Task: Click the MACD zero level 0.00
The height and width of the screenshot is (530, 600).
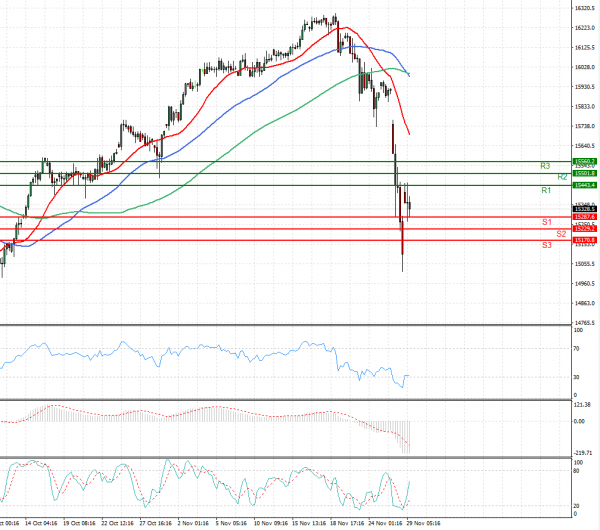Action: point(580,421)
